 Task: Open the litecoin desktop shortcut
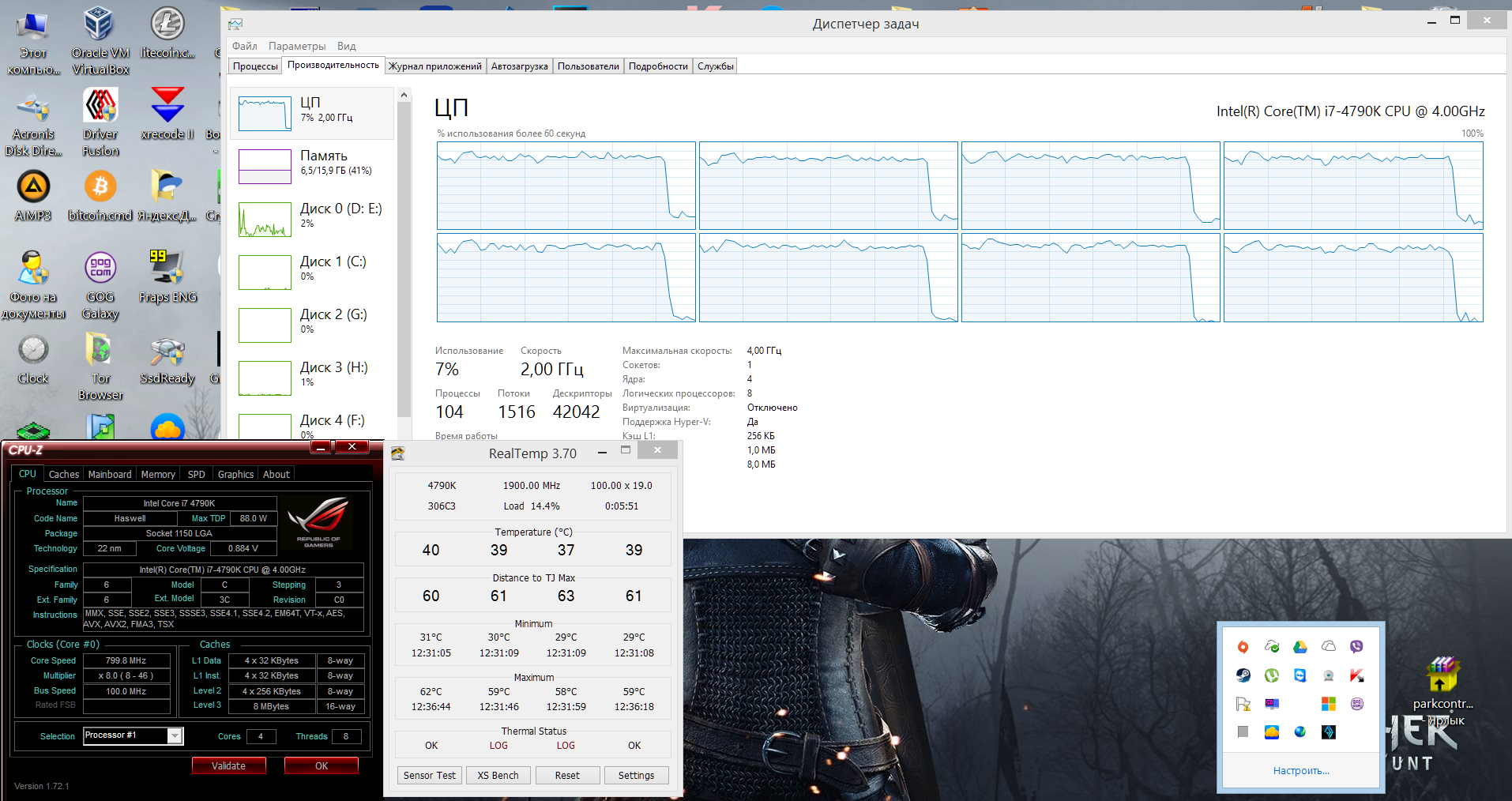[x=167, y=32]
